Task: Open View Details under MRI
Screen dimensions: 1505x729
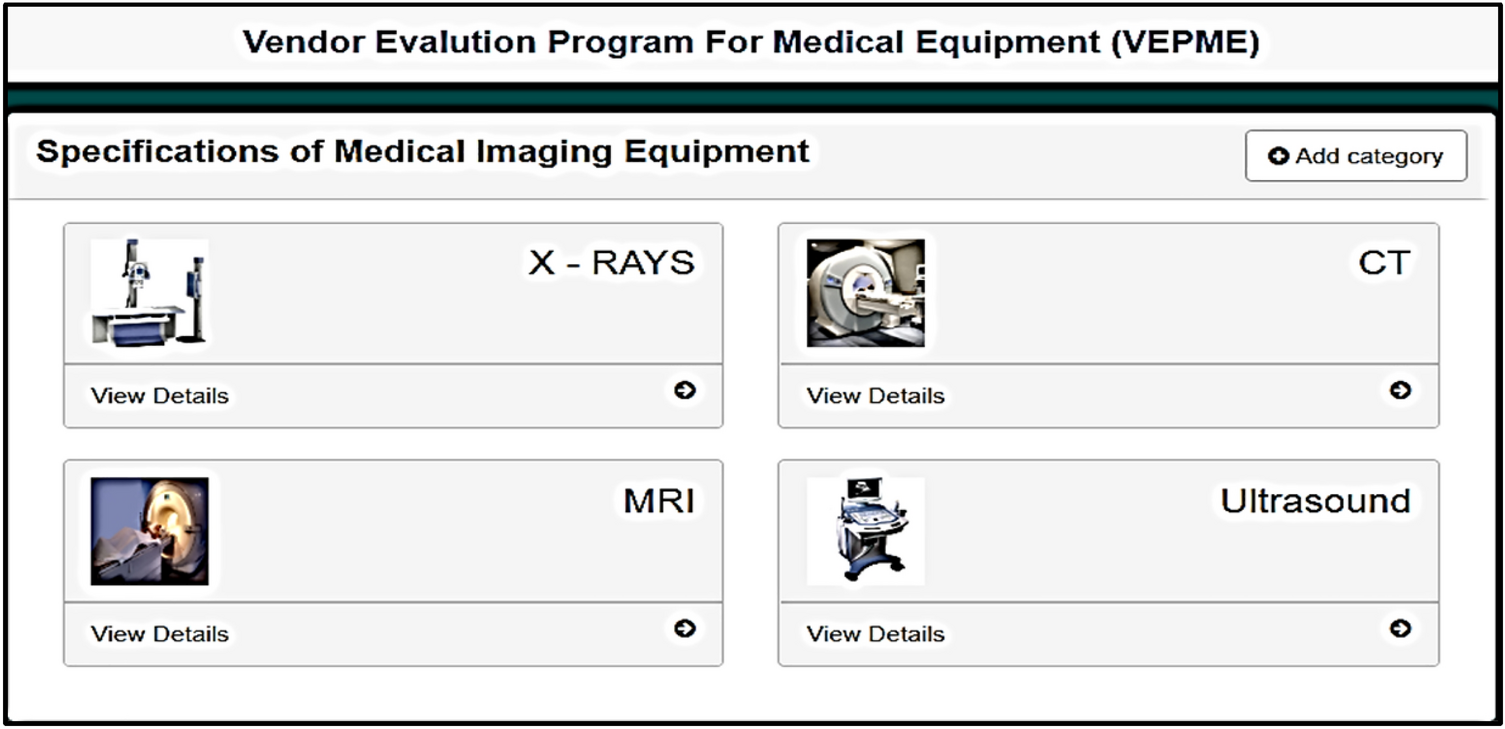Action: point(159,632)
